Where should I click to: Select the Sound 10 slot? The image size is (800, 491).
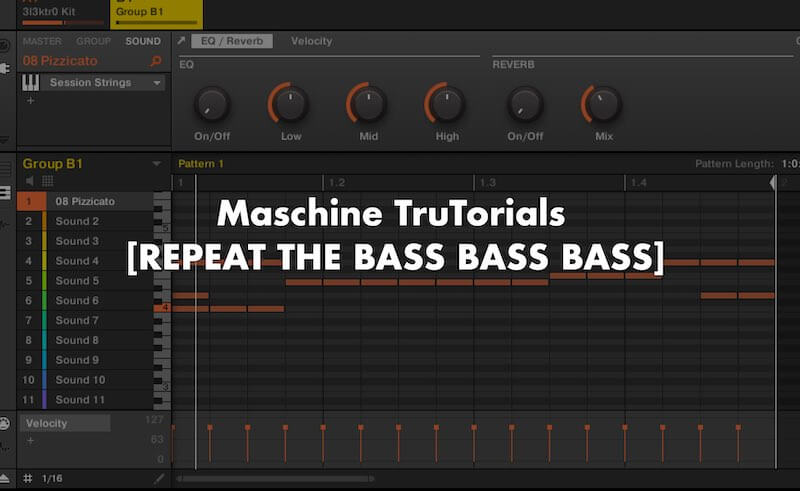click(x=85, y=380)
